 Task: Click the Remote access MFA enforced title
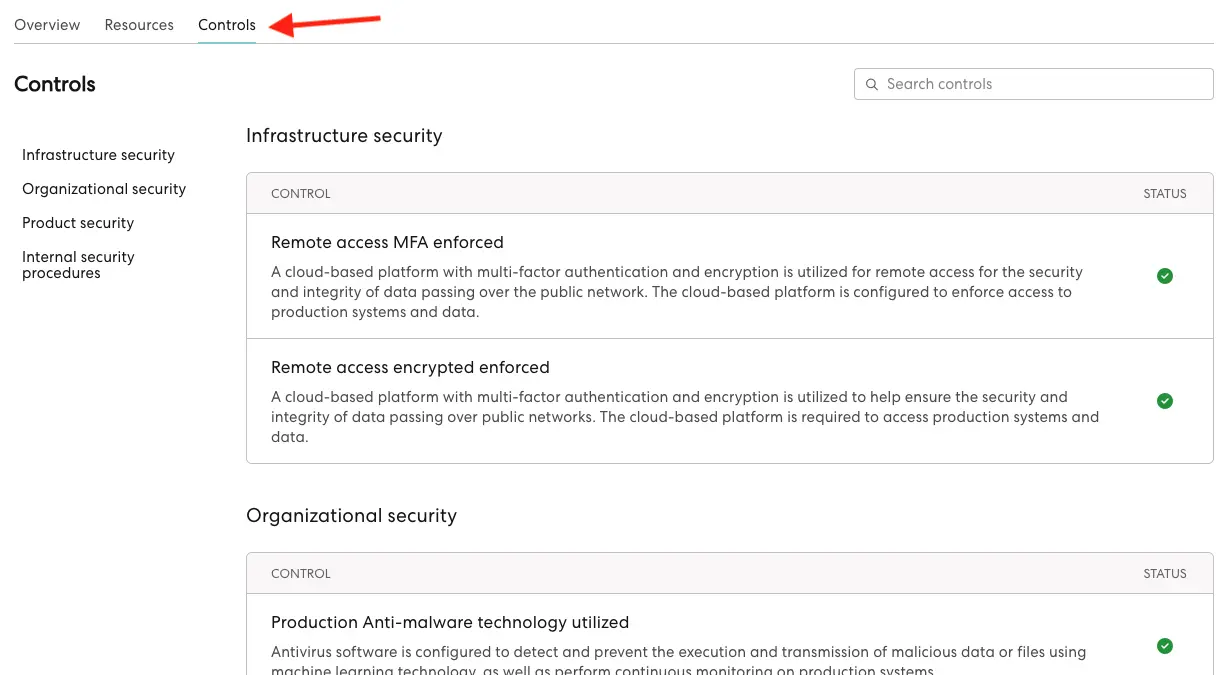click(x=387, y=242)
